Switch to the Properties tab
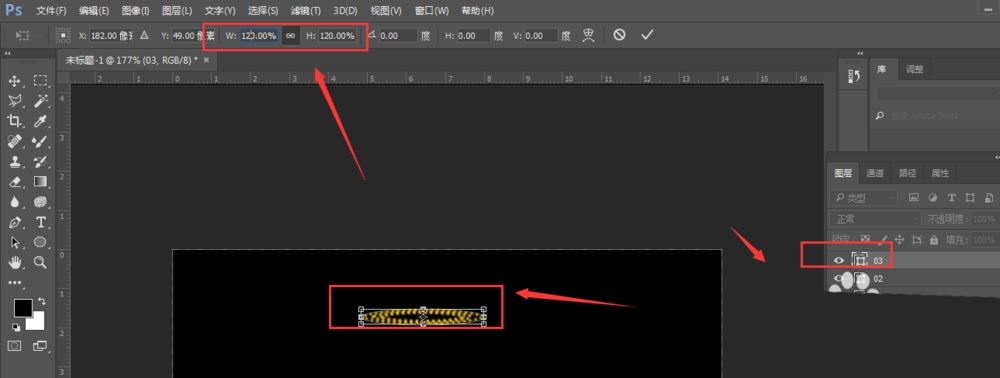Viewport: 1000px width, 378px height. 939,173
